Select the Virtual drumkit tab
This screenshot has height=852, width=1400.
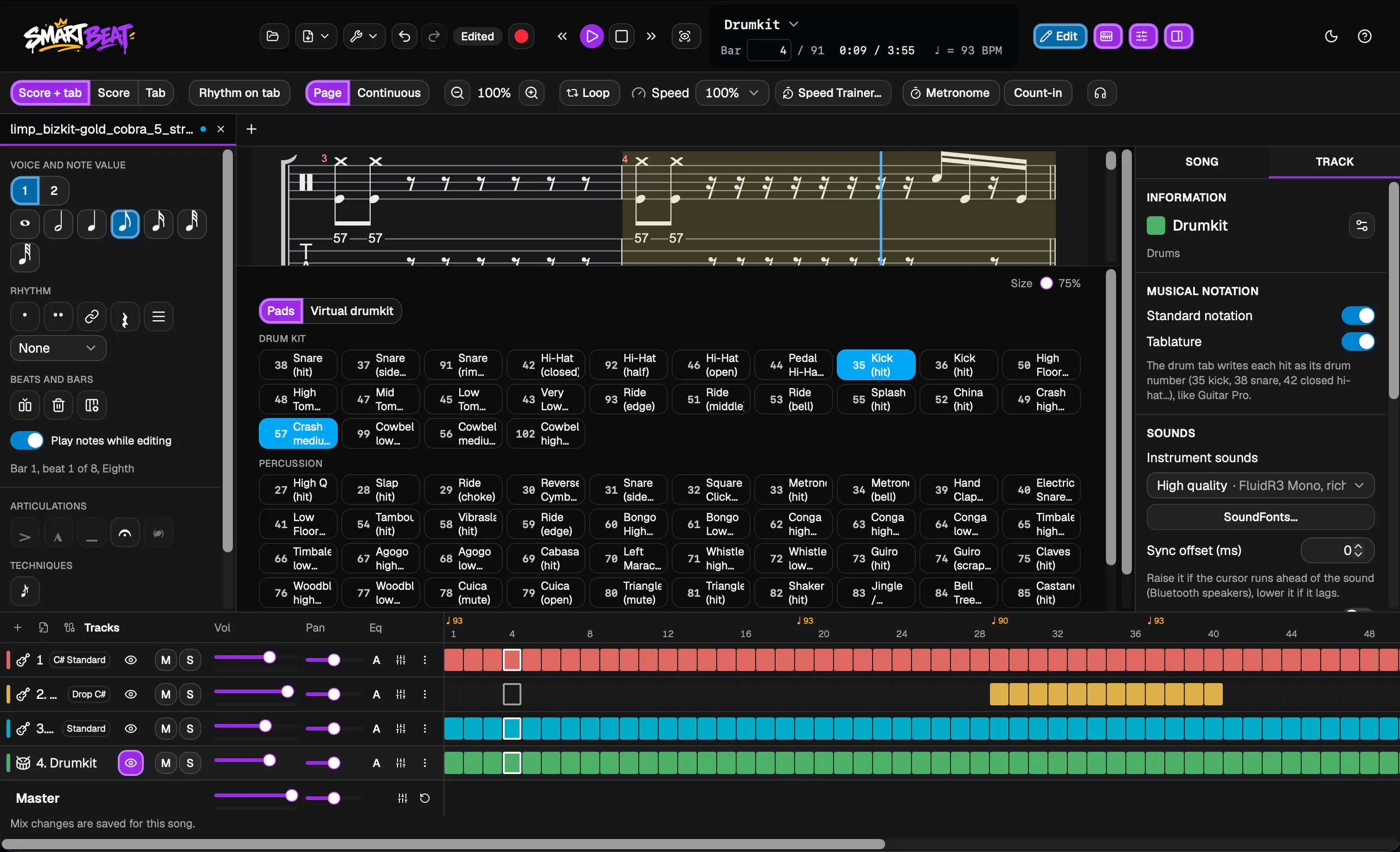coord(352,311)
